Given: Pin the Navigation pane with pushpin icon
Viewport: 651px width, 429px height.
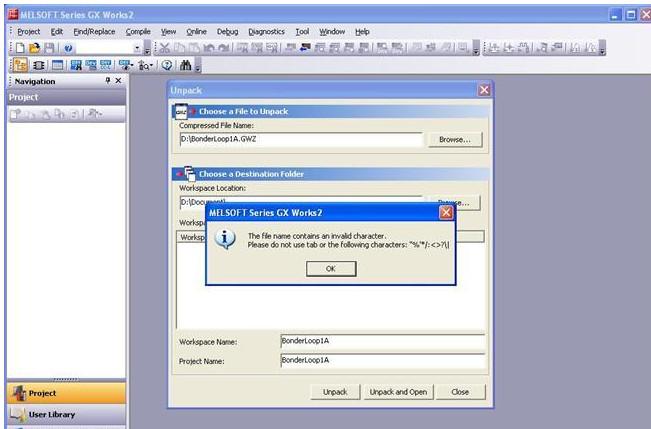Looking at the screenshot, I should click(x=108, y=81).
